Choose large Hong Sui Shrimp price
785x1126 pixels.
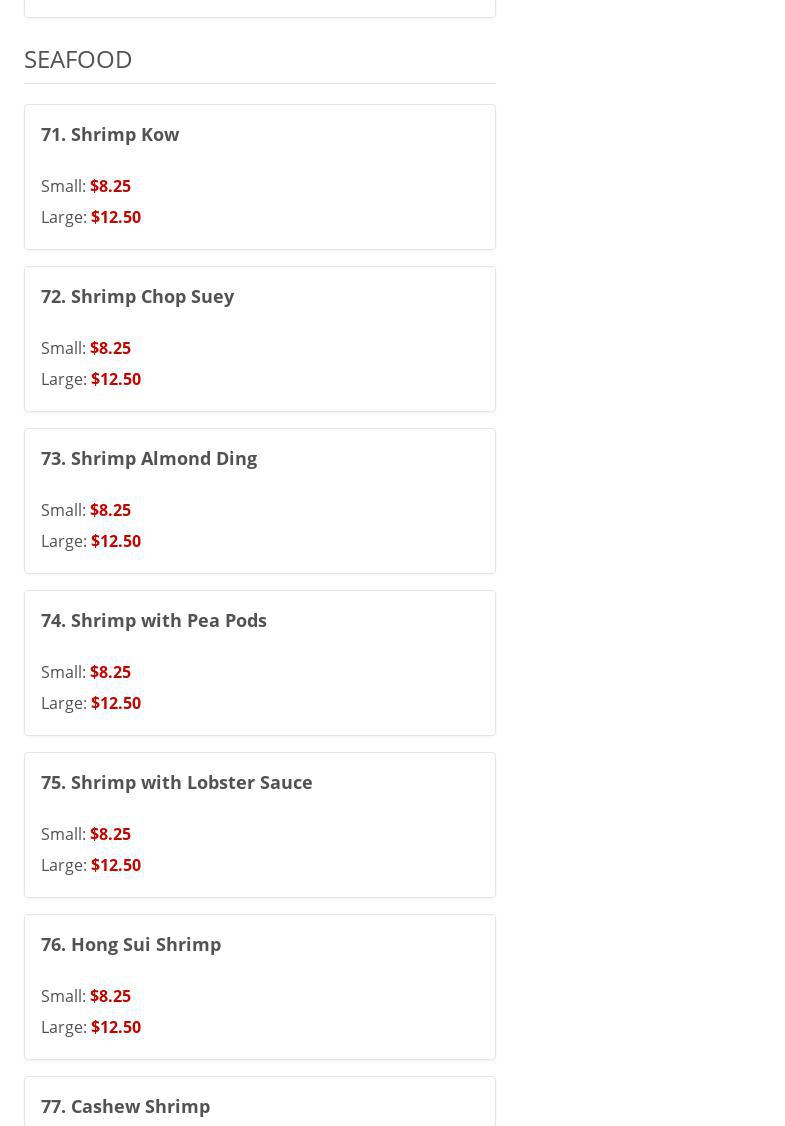click(116, 1027)
